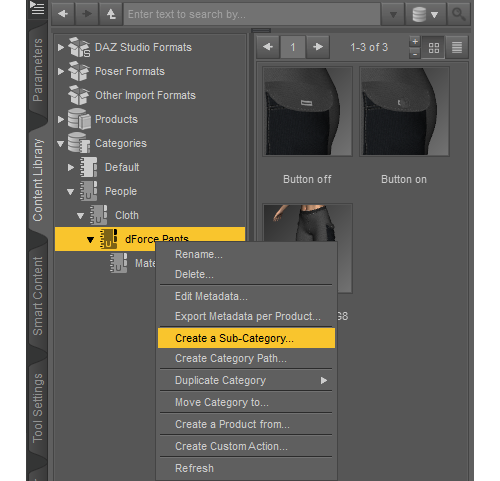500x481 pixels.
Task: Select Other Import Formats label
Action: pos(145,95)
